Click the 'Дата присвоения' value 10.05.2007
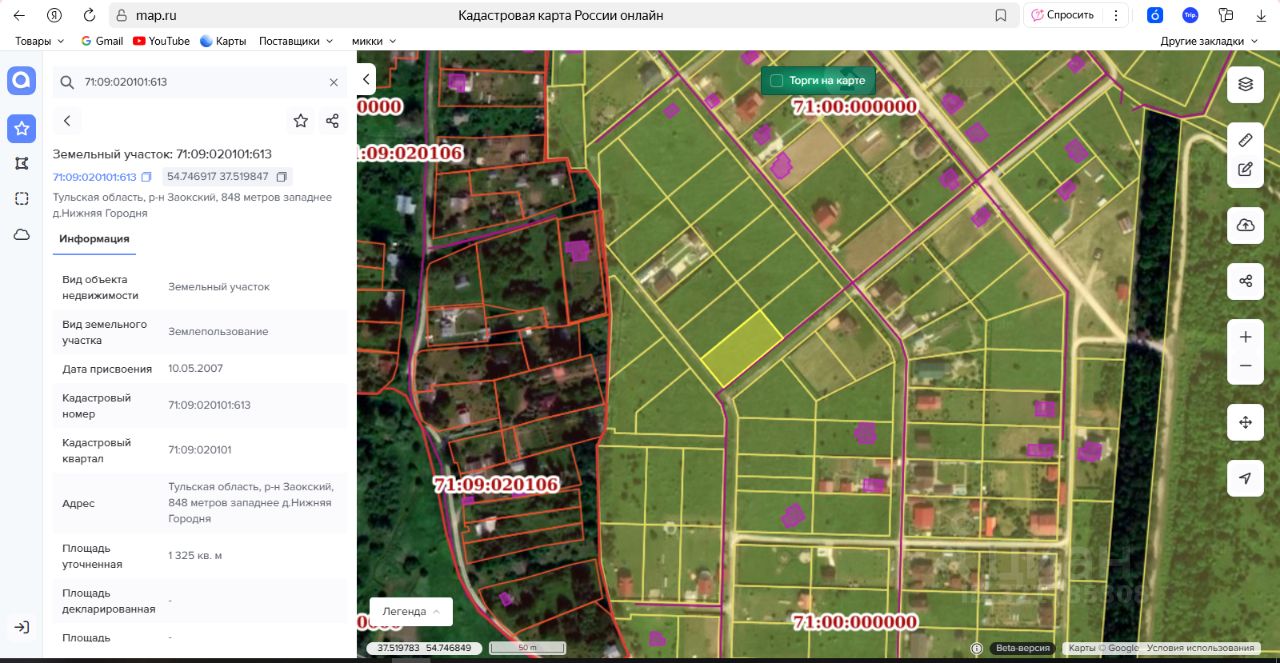The height and width of the screenshot is (663, 1280). point(196,368)
